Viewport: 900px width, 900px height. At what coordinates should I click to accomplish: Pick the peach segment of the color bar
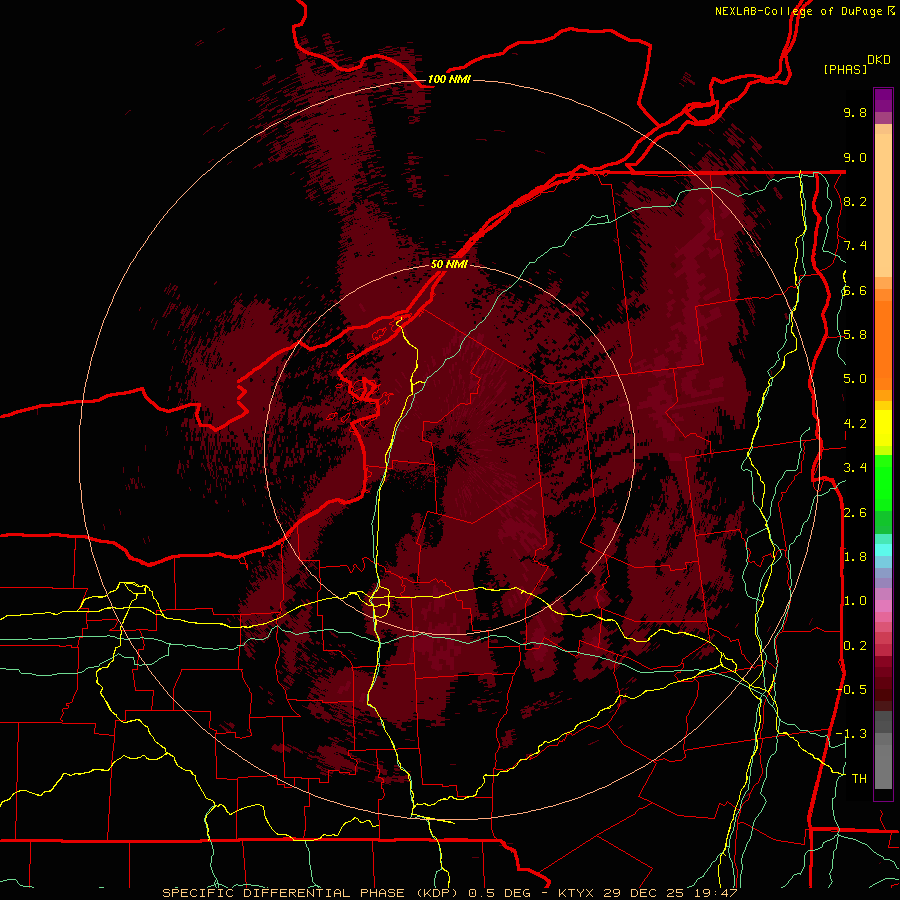883,205
